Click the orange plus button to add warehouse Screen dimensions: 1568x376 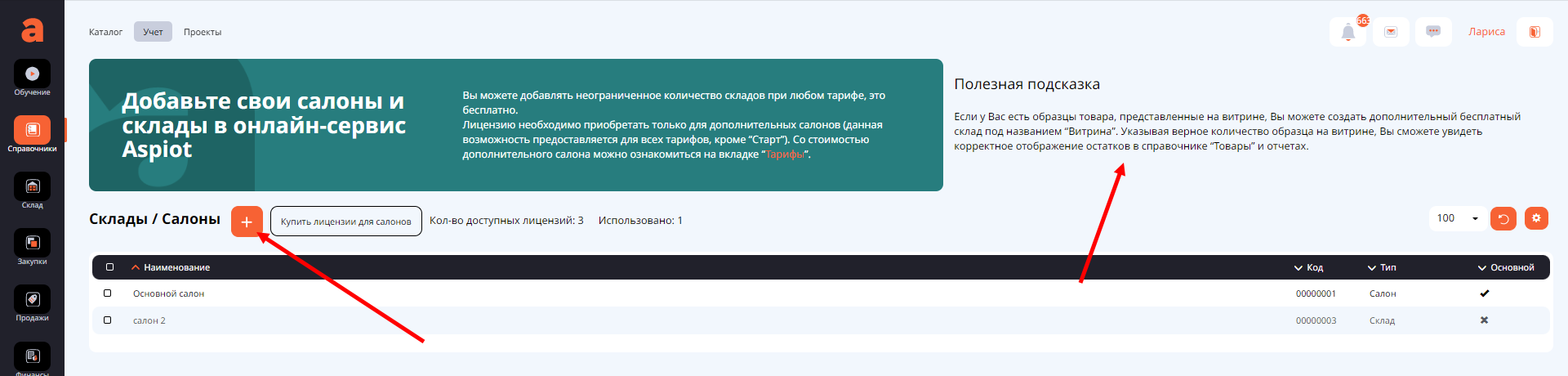247,222
